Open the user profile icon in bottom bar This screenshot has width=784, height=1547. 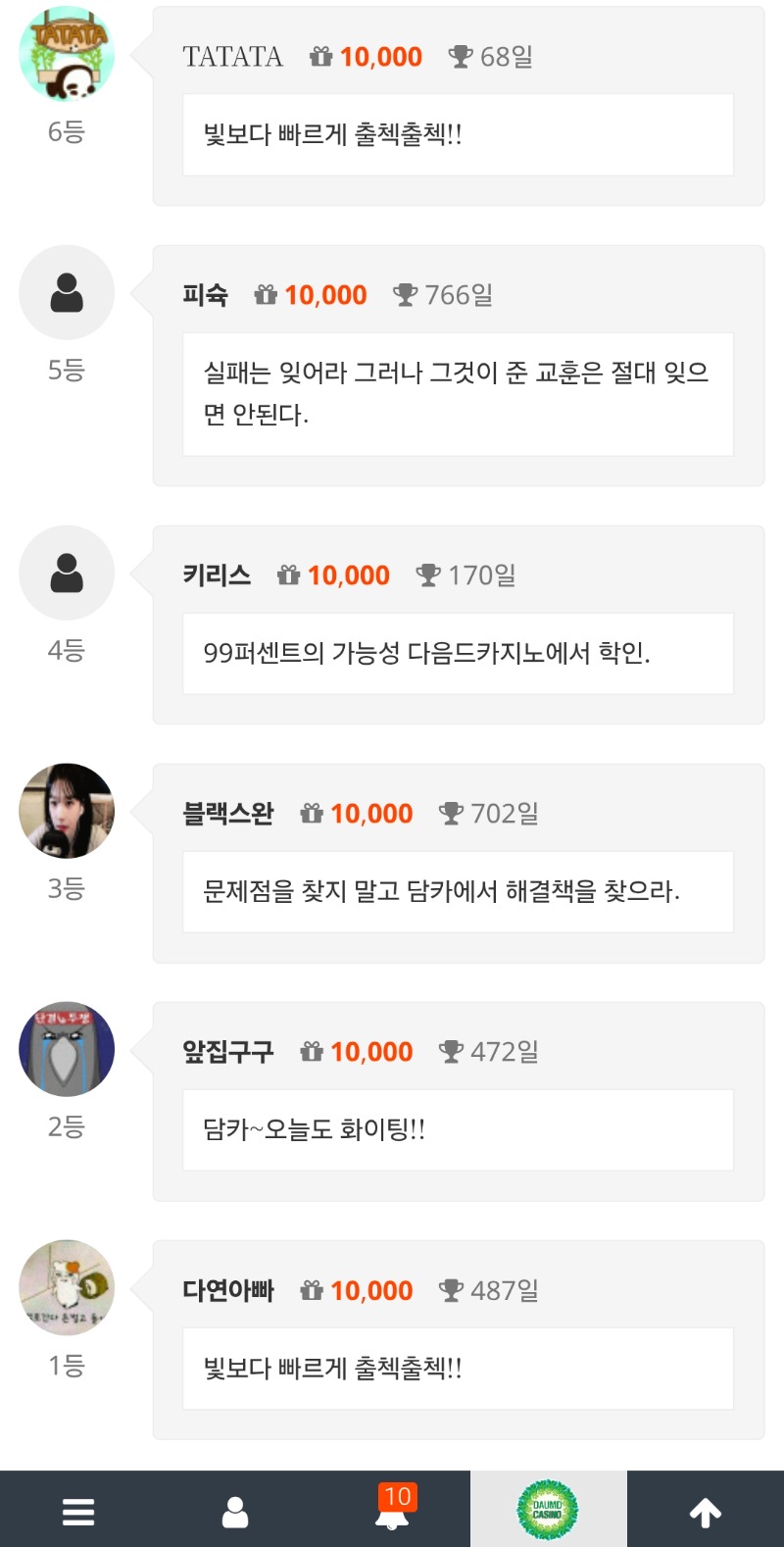pos(235,1511)
